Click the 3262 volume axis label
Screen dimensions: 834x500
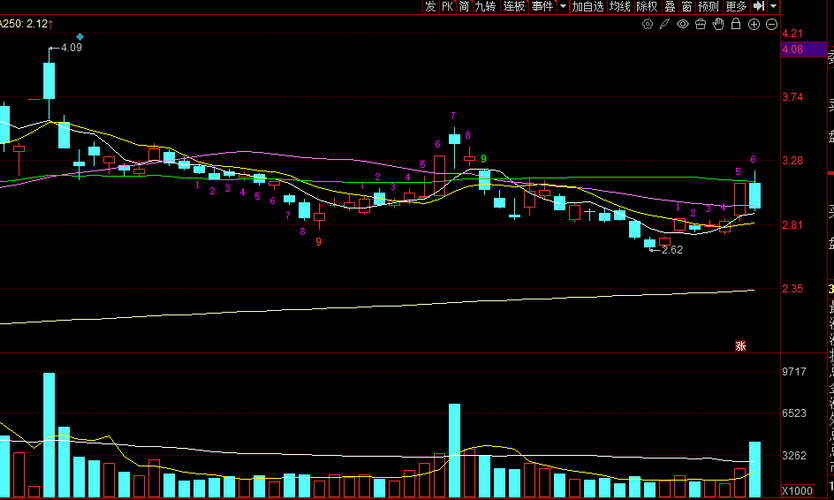coord(794,455)
